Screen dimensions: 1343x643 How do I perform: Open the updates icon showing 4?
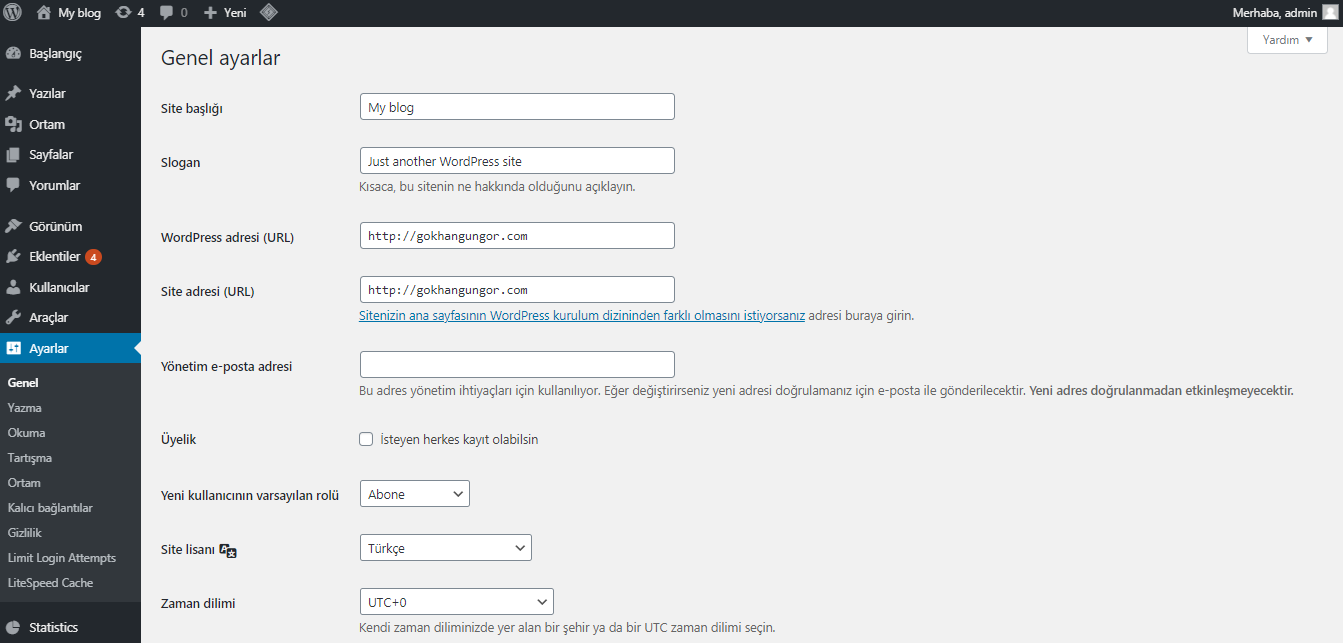123,13
